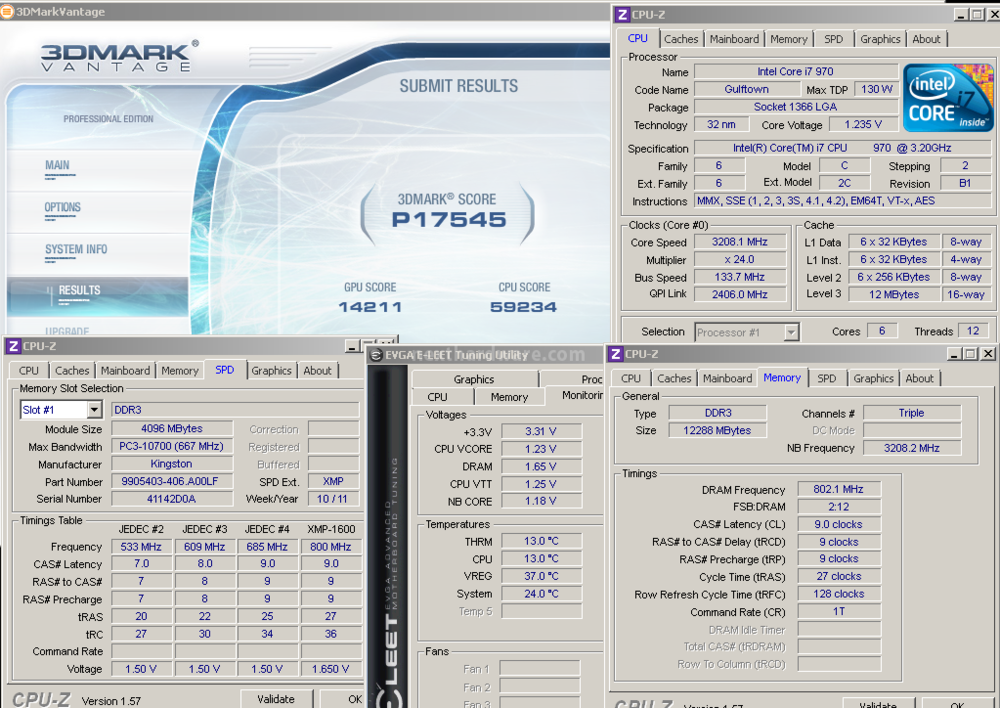Image resolution: width=1000 pixels, height=708 pixels.
Task: Switch to CPU tab in the SPD CPU-Z window
Action: [x=29, y=371]
